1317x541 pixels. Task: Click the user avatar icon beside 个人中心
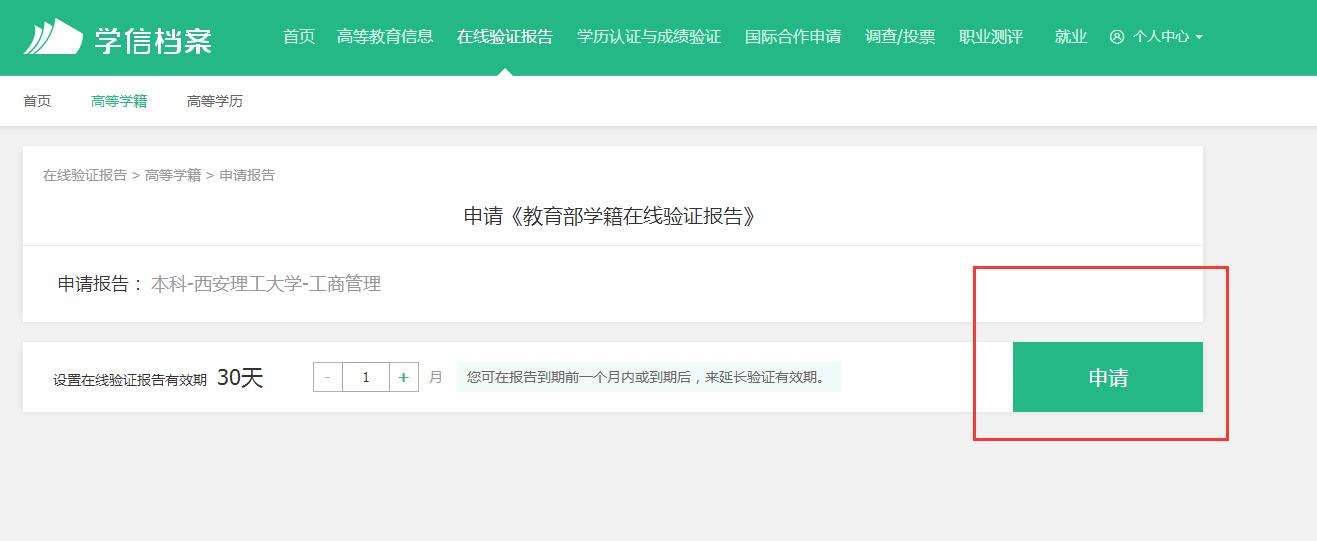pyautogui.click(x=1117, y=37)
